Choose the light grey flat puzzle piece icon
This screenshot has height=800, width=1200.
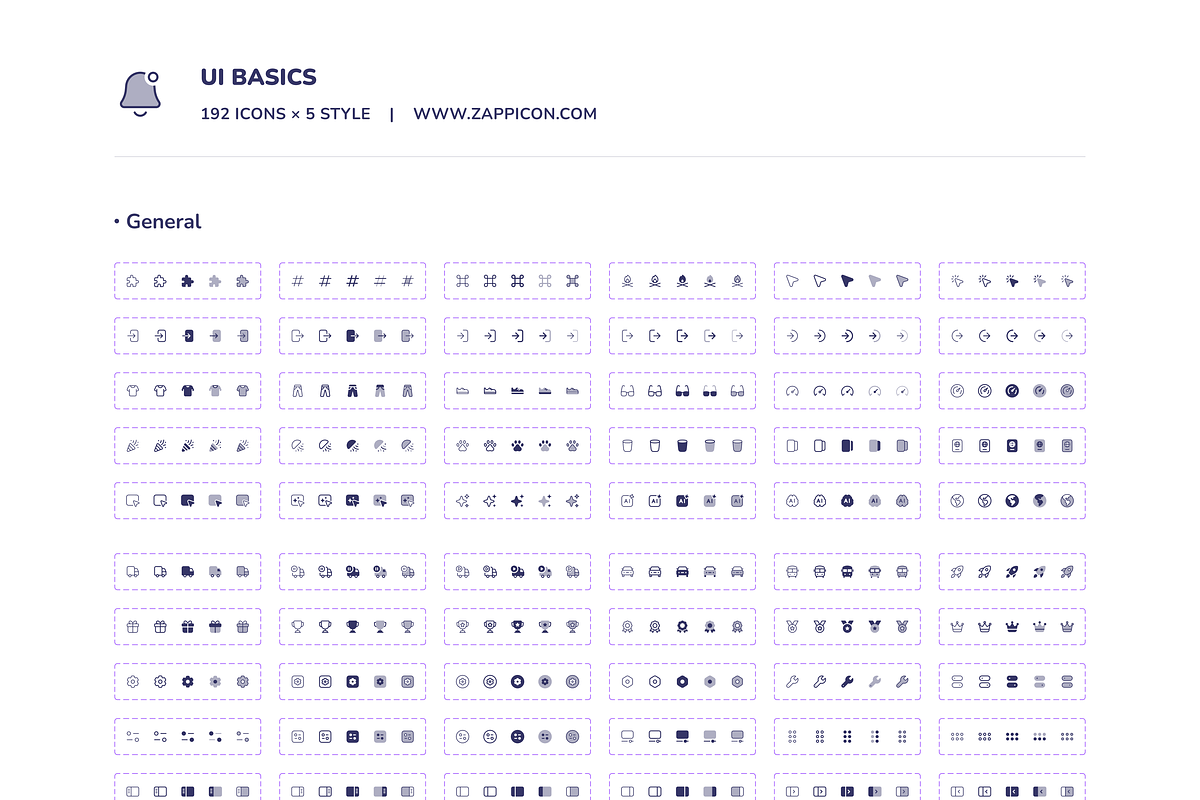214,281
